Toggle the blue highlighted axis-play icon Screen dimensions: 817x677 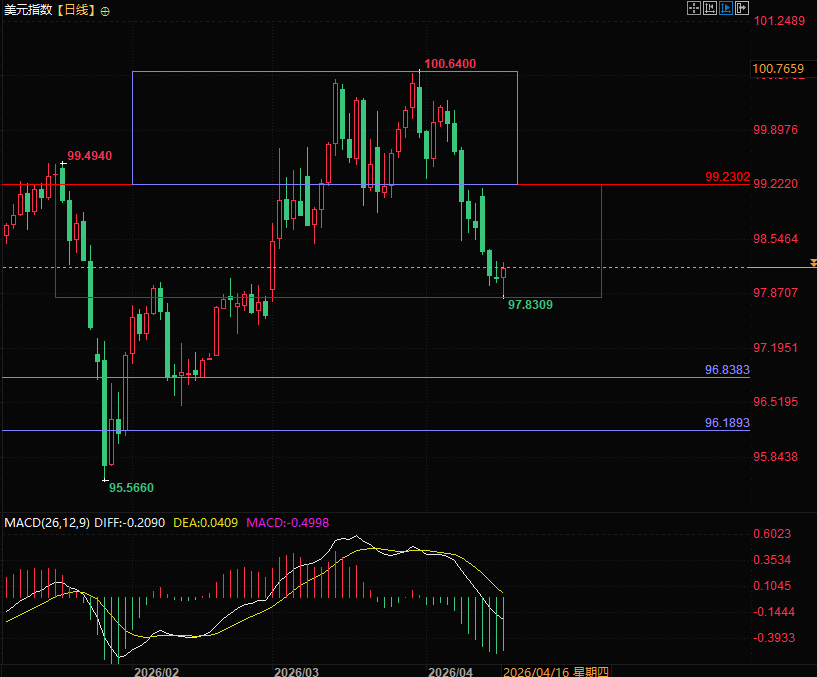tap(725, 8)
